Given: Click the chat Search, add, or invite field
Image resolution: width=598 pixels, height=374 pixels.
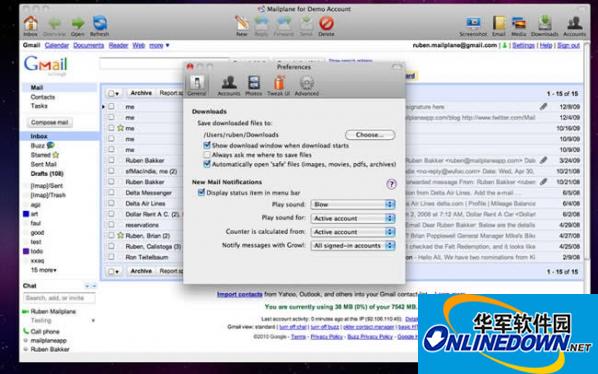Looking at the screenshot, I should click(x=59, y=298).
